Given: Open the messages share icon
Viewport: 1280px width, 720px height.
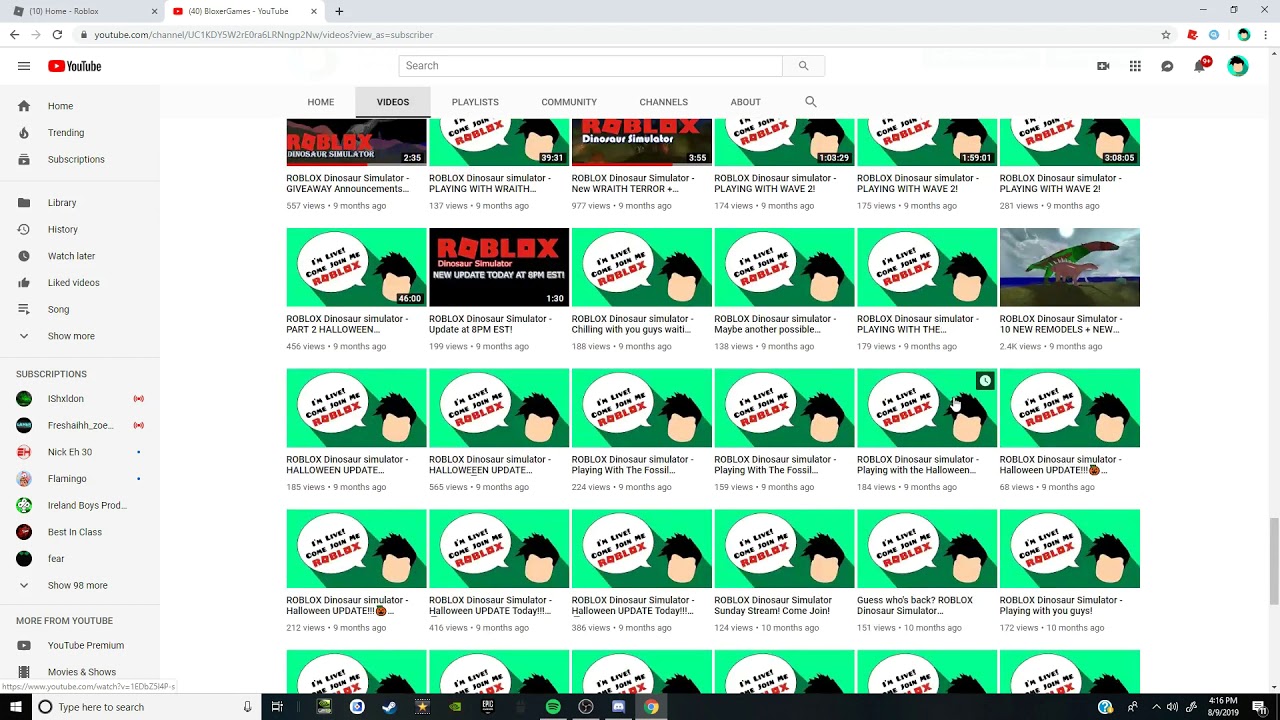Looking at the screenshot, I should pos(1167,66).
